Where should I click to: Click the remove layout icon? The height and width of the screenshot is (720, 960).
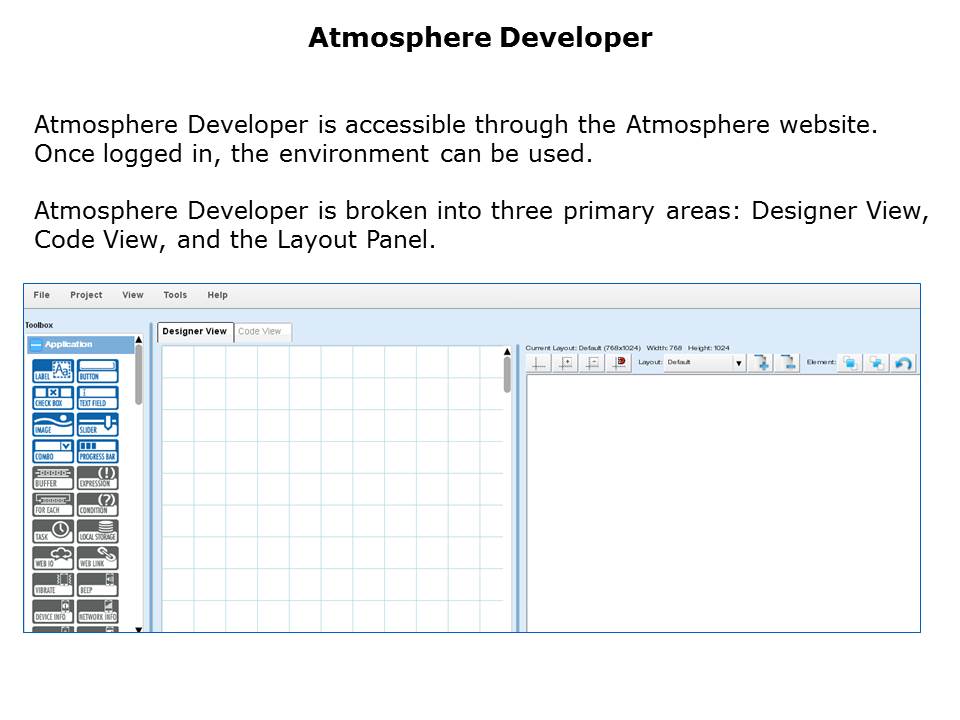tap(788, 363)
